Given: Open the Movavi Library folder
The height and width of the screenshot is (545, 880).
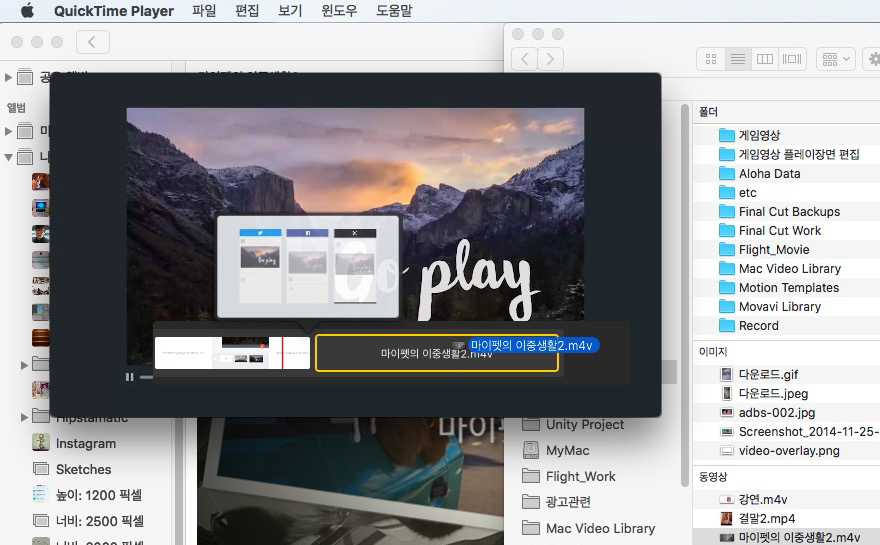Looking at the screenshot, I should [780, 307].
